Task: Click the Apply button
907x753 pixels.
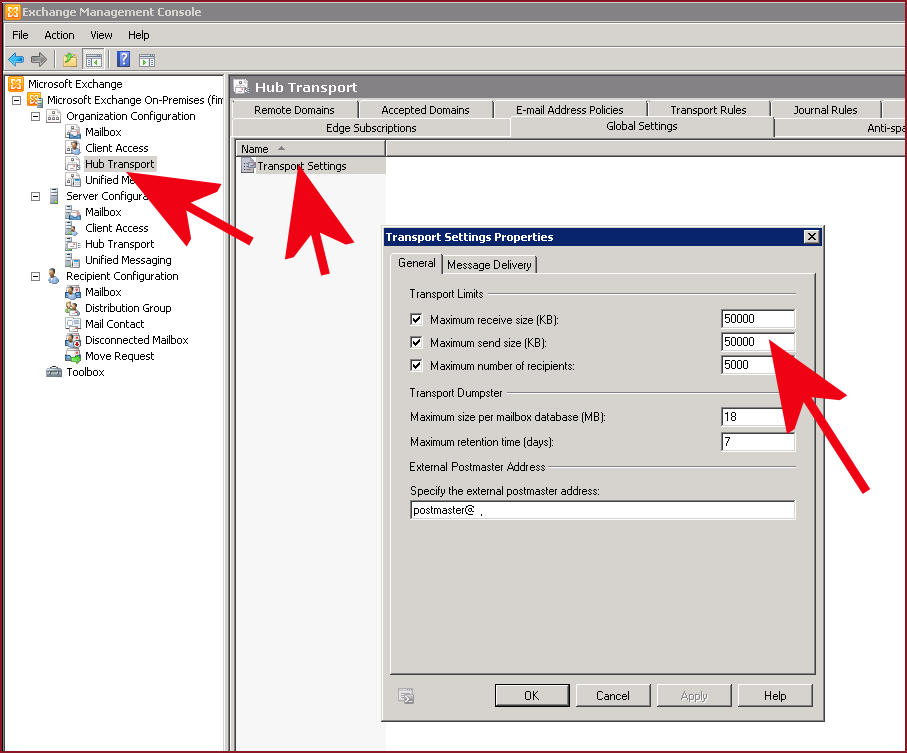Action: point(694,696)
